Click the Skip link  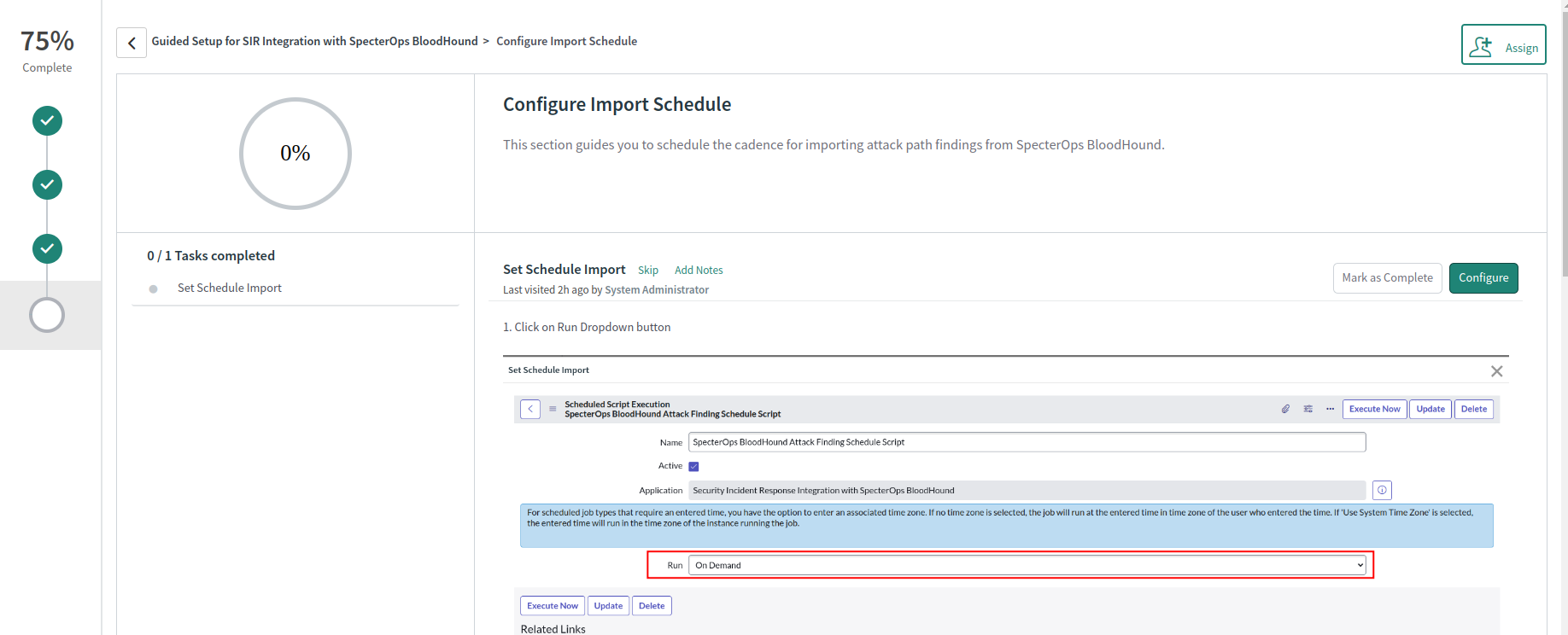pos(648,270)
